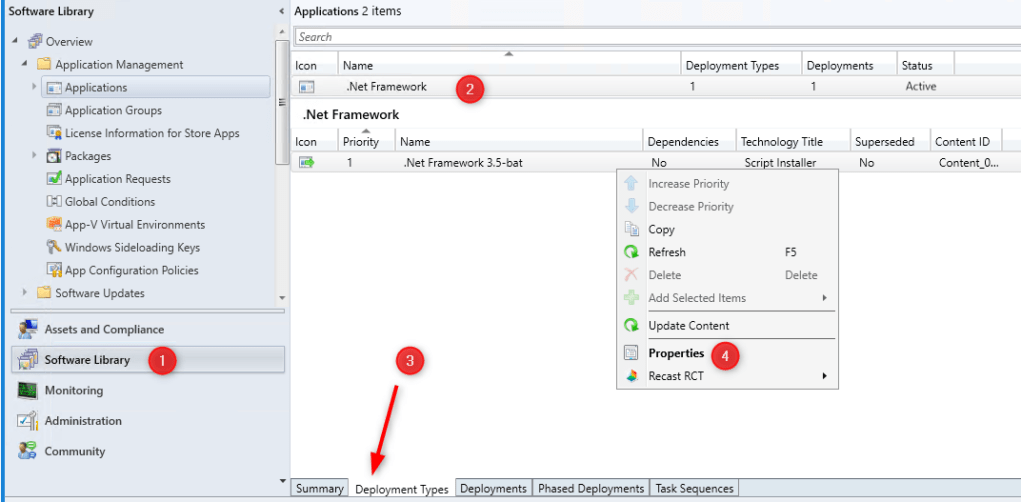
Task: Expand the Packages tree node
Action: pos(34,156)
